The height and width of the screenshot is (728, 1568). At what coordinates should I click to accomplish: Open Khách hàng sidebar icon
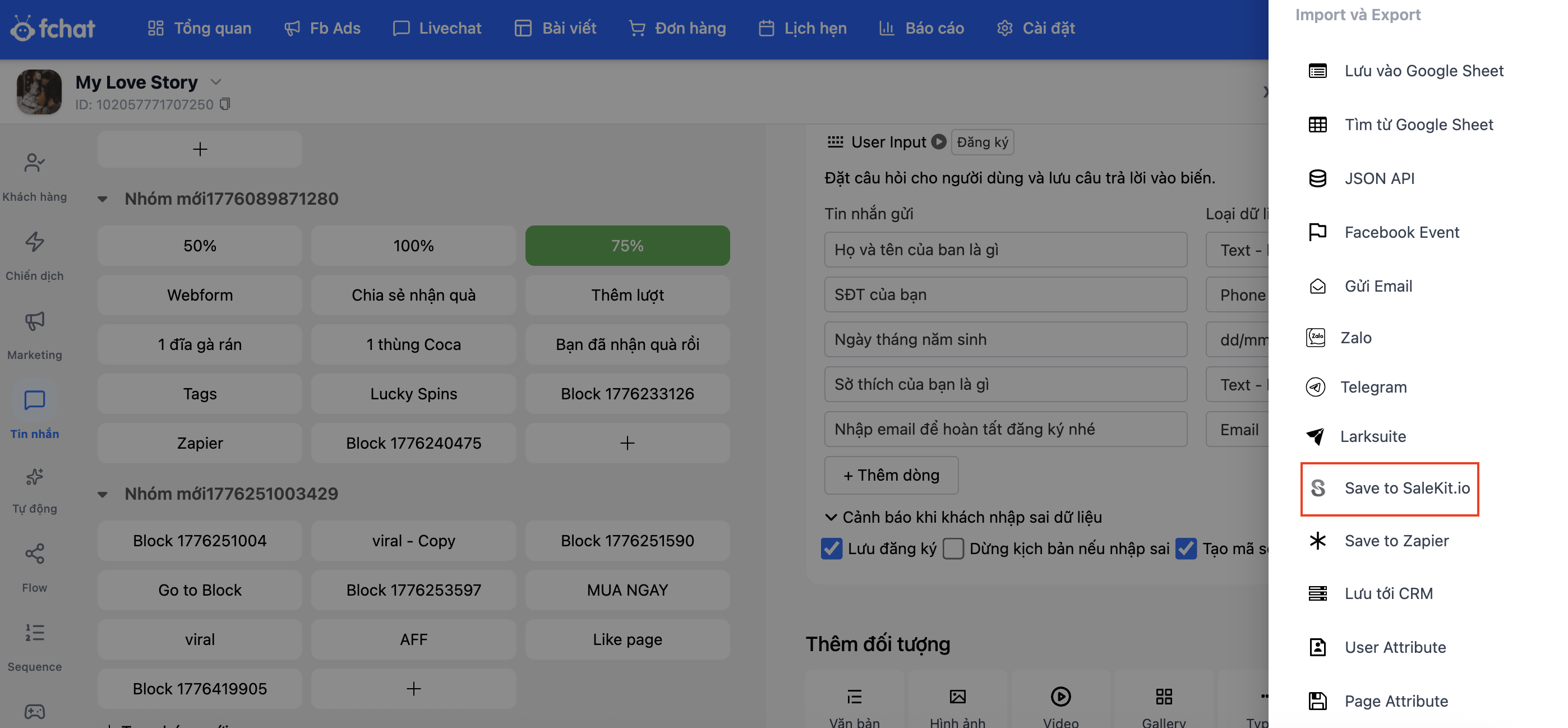(x=35, y=163)
